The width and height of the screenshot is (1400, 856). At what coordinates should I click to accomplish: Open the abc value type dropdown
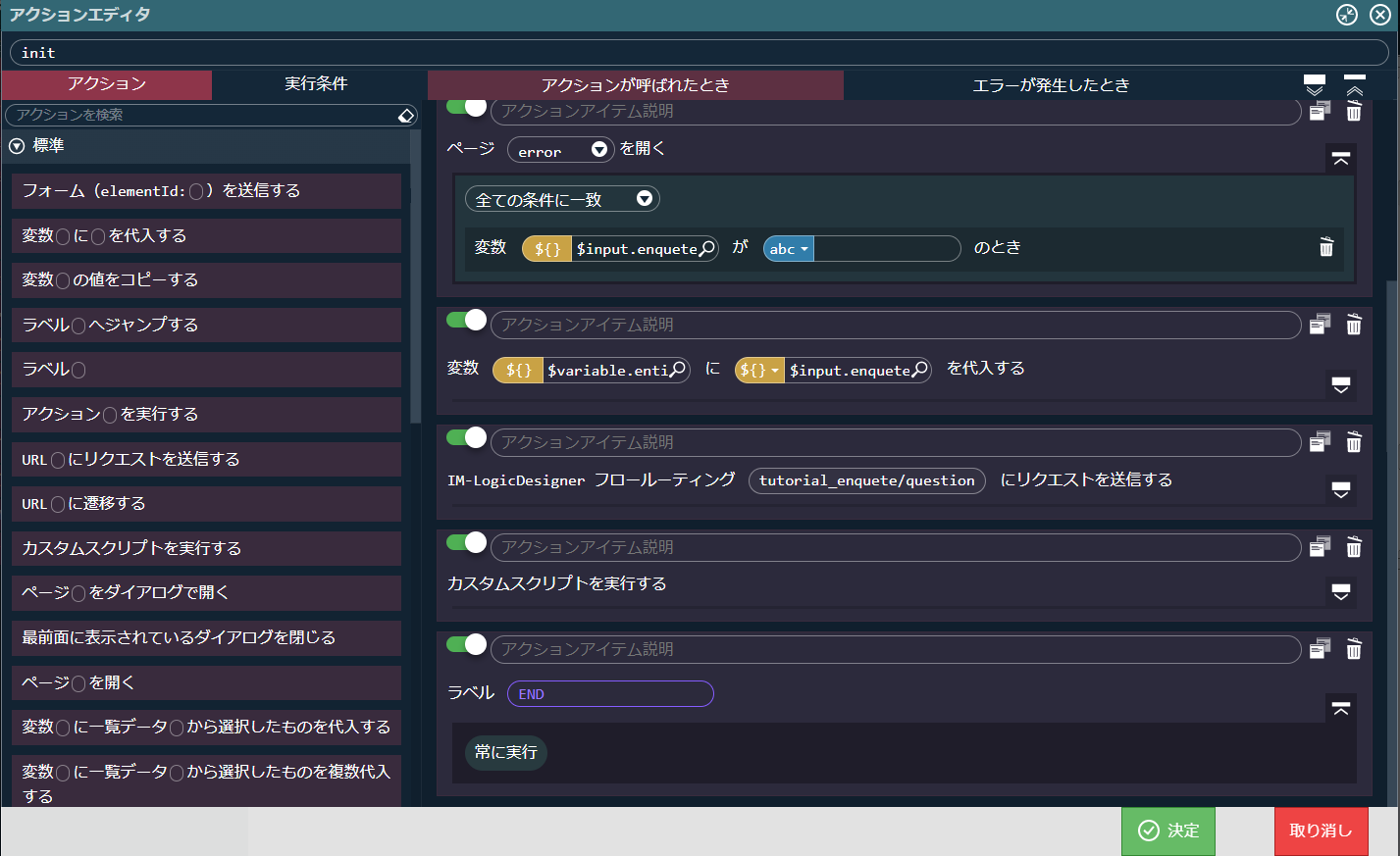789,249
